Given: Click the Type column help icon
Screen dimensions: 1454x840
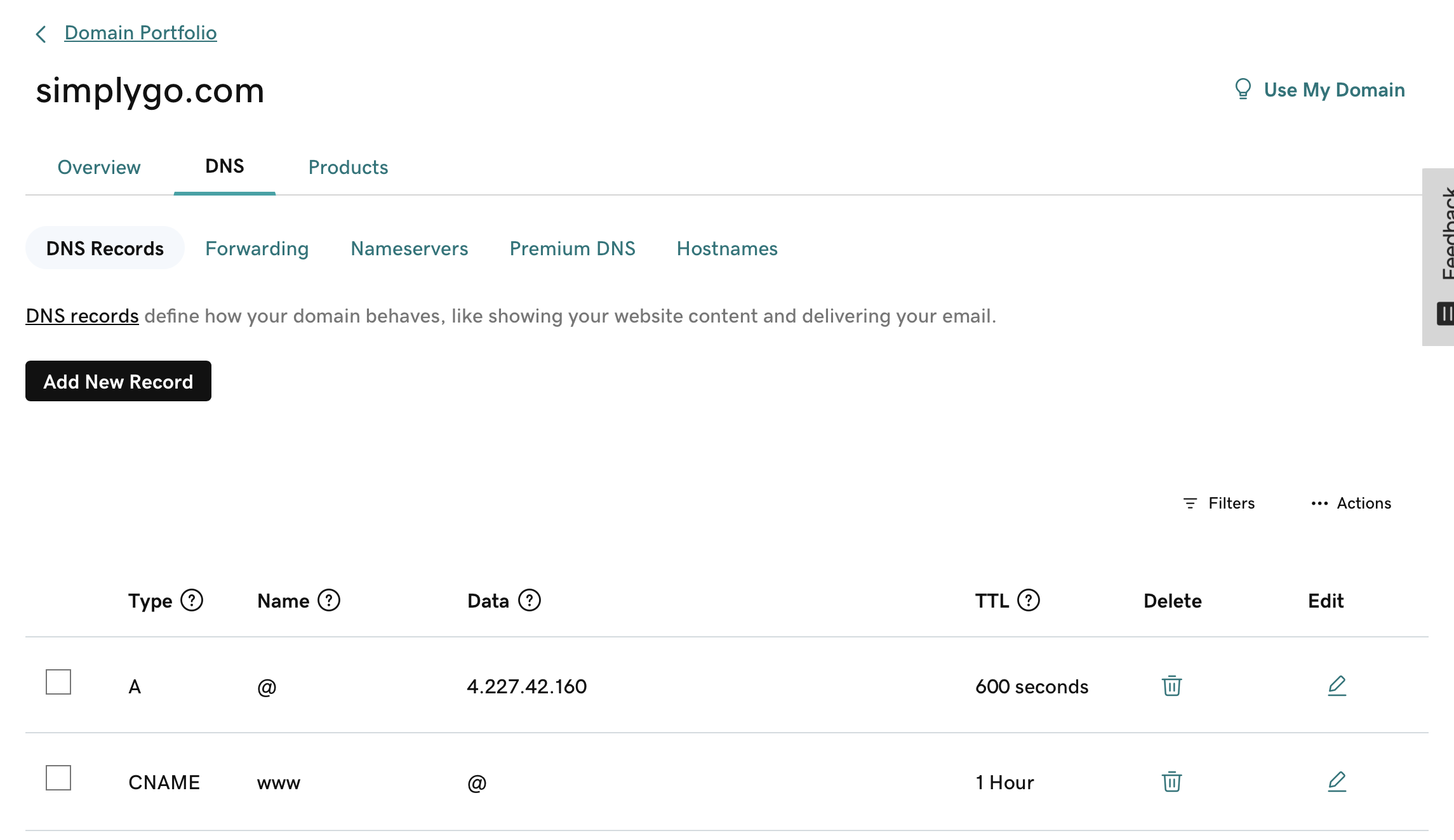Looking at the screenshot, I should click(192, 600).
